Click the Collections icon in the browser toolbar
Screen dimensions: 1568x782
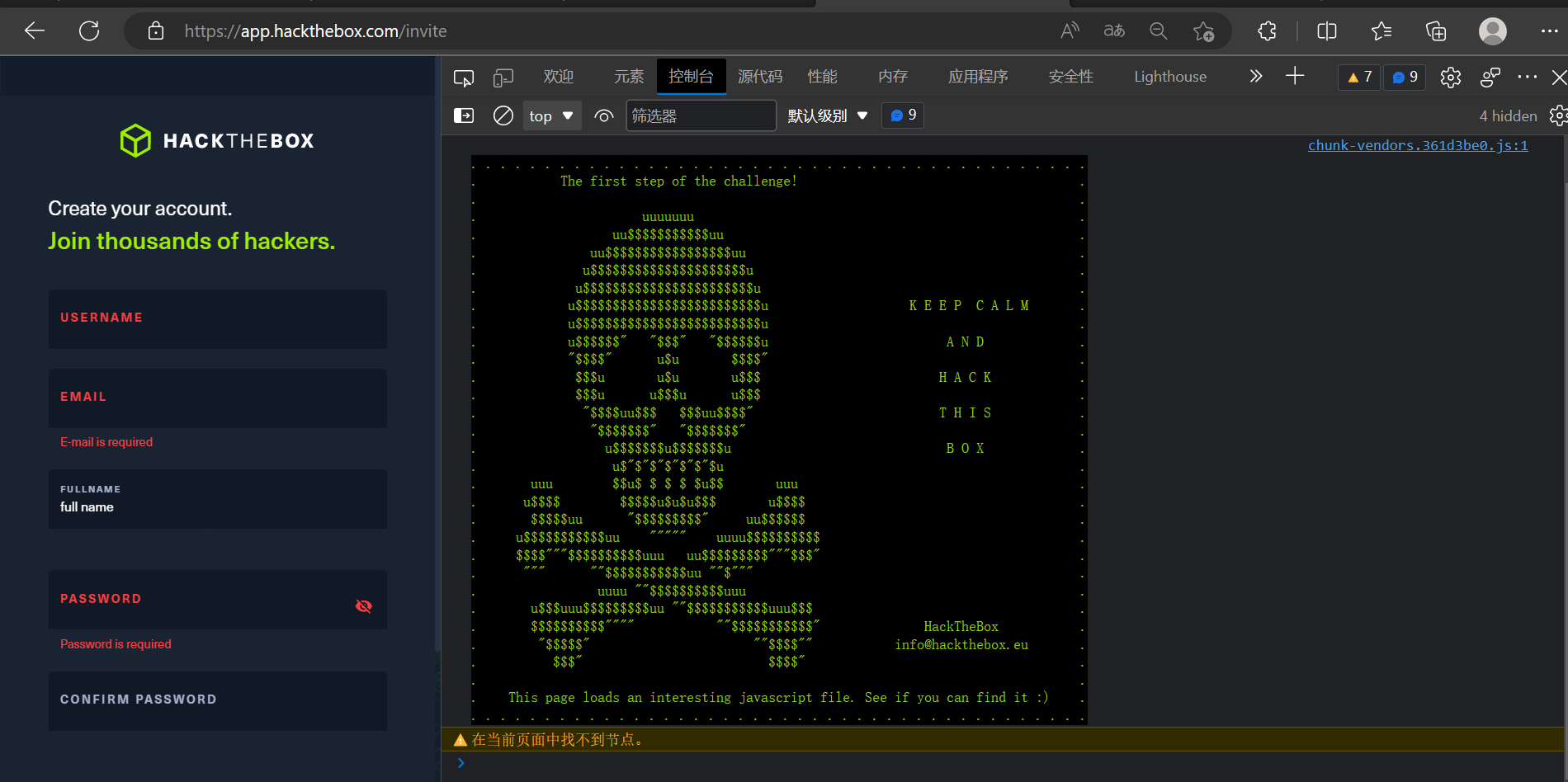coord(1436,31)
